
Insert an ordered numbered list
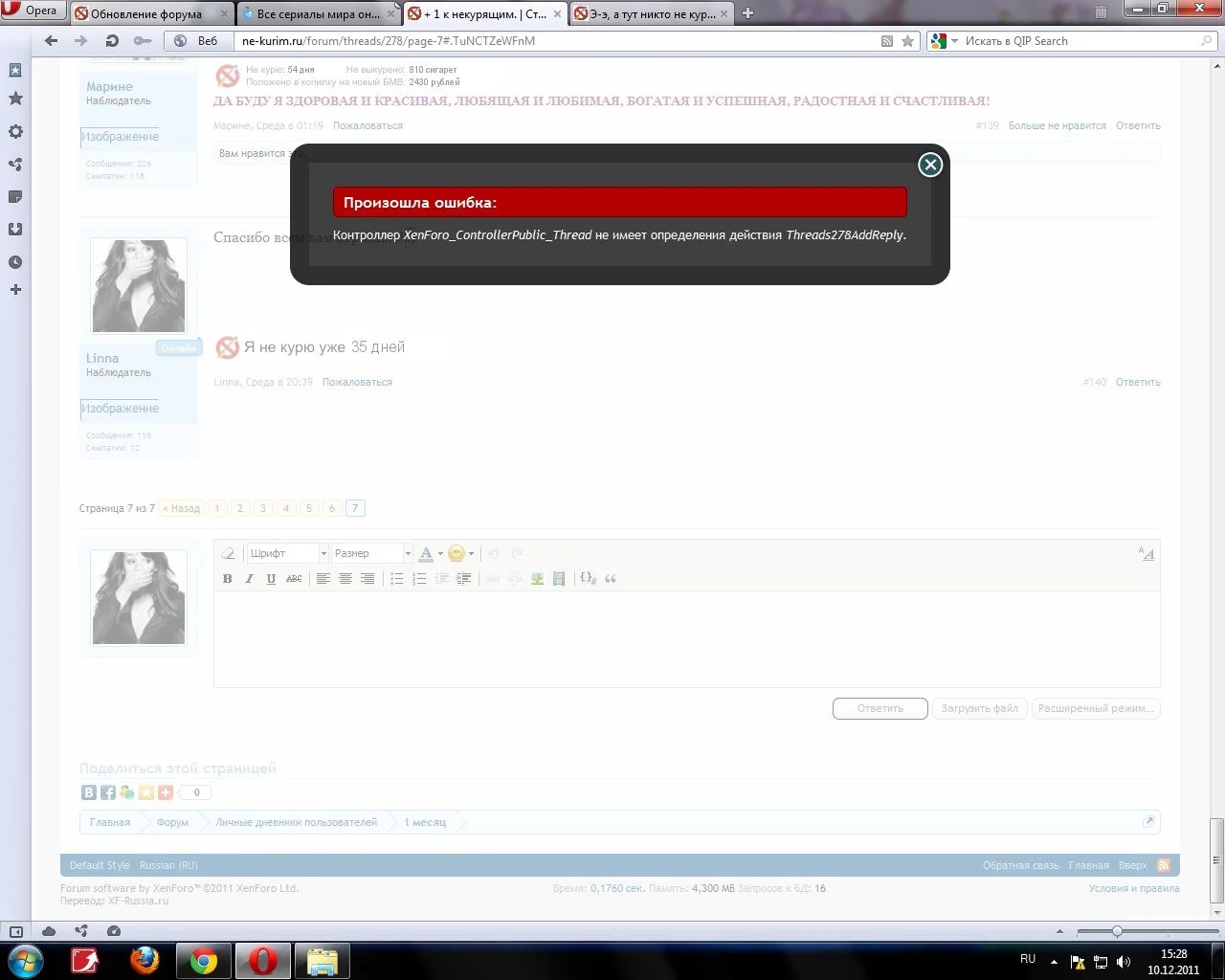(419, 578)
